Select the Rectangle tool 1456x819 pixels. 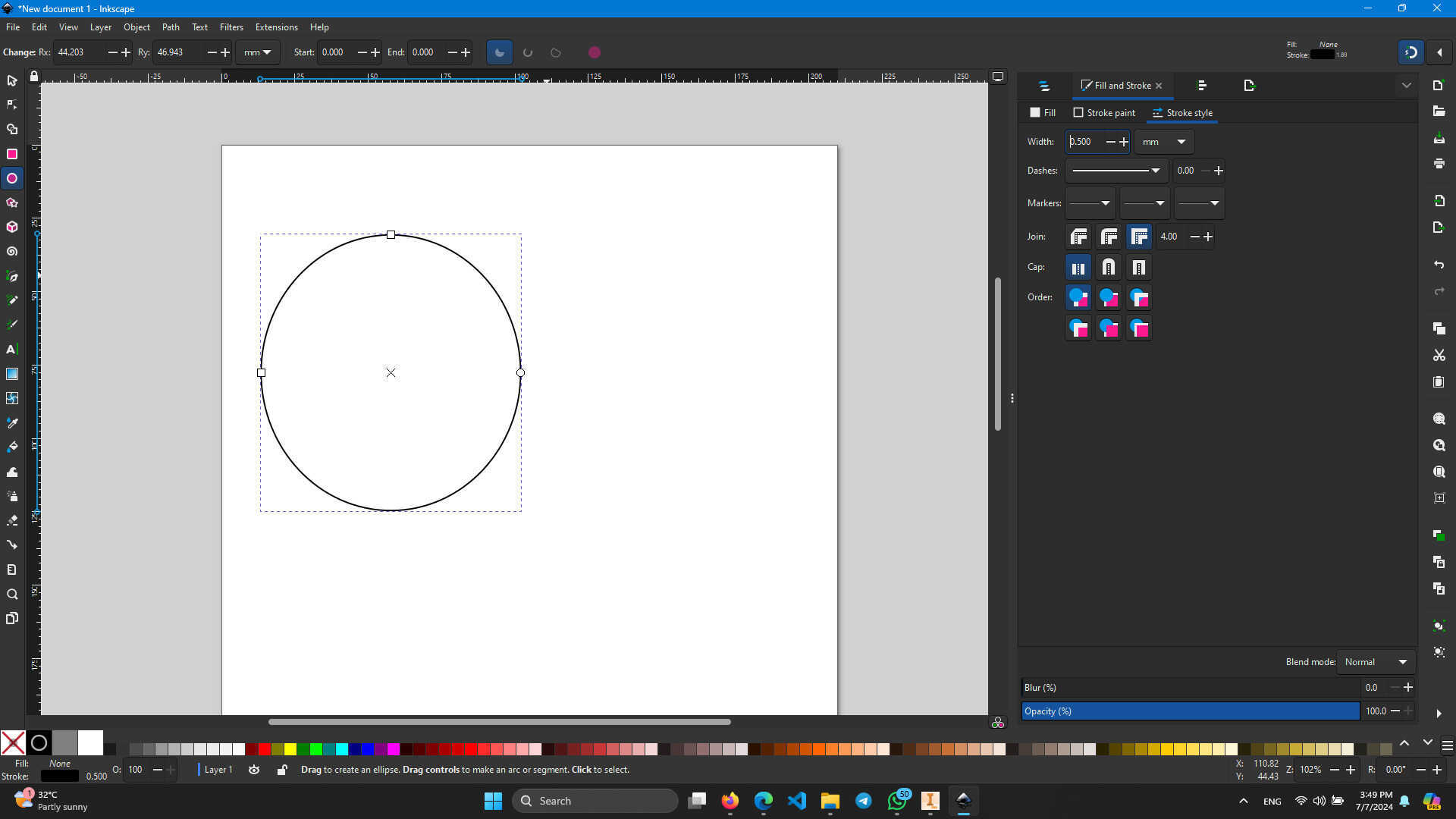[x=12, y=154]
